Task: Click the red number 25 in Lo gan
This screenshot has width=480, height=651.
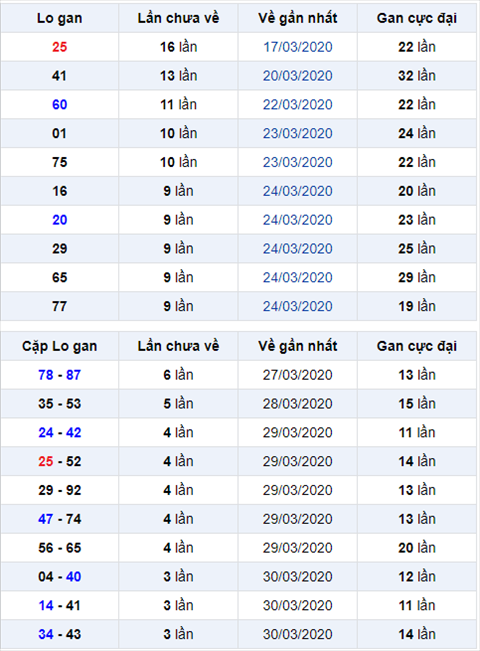Action: 59,47
